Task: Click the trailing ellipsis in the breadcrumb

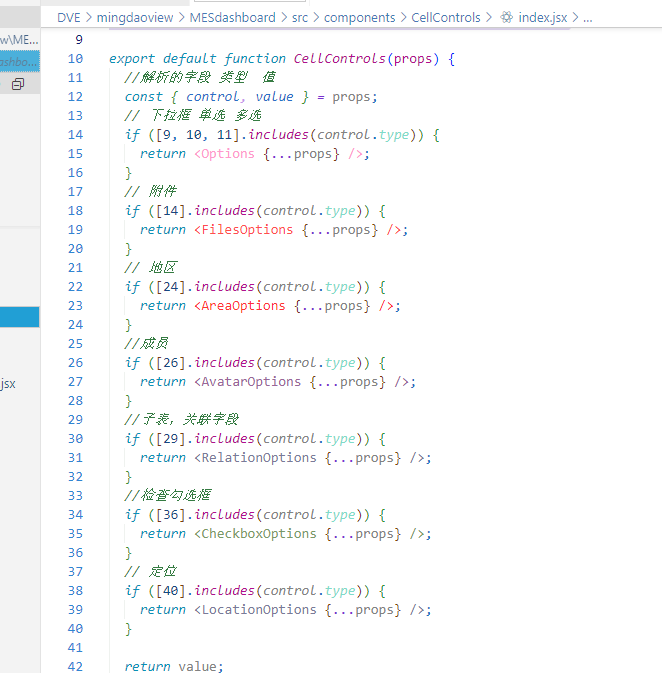Action: (x=587, y=17)
